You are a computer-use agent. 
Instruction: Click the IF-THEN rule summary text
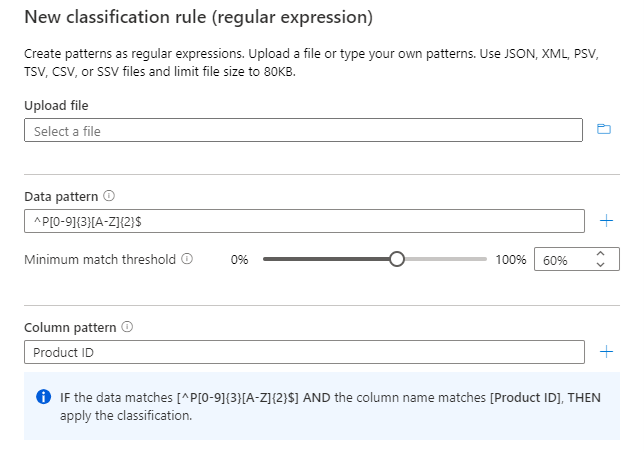pos(330,405)
